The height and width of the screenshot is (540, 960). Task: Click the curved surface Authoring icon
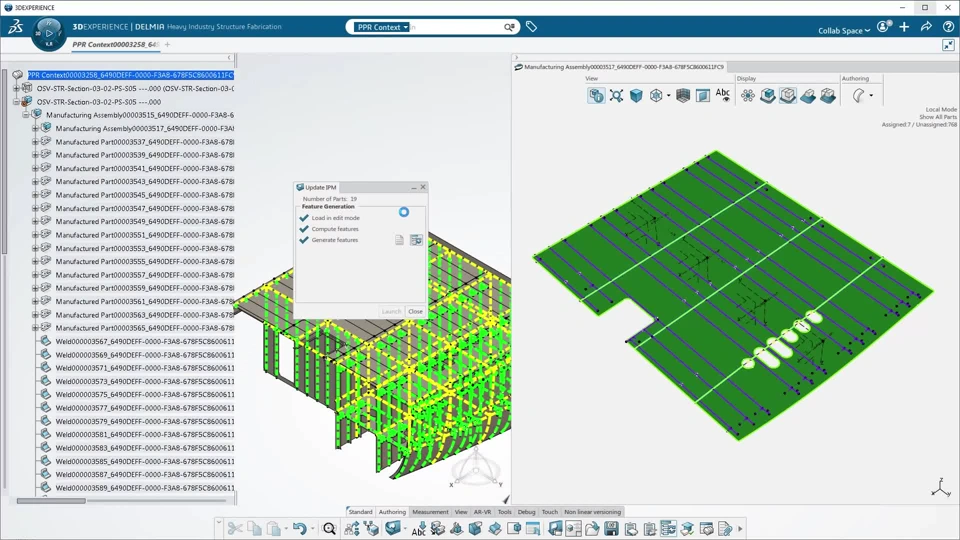pyautogui.click(x=859, y=96)
